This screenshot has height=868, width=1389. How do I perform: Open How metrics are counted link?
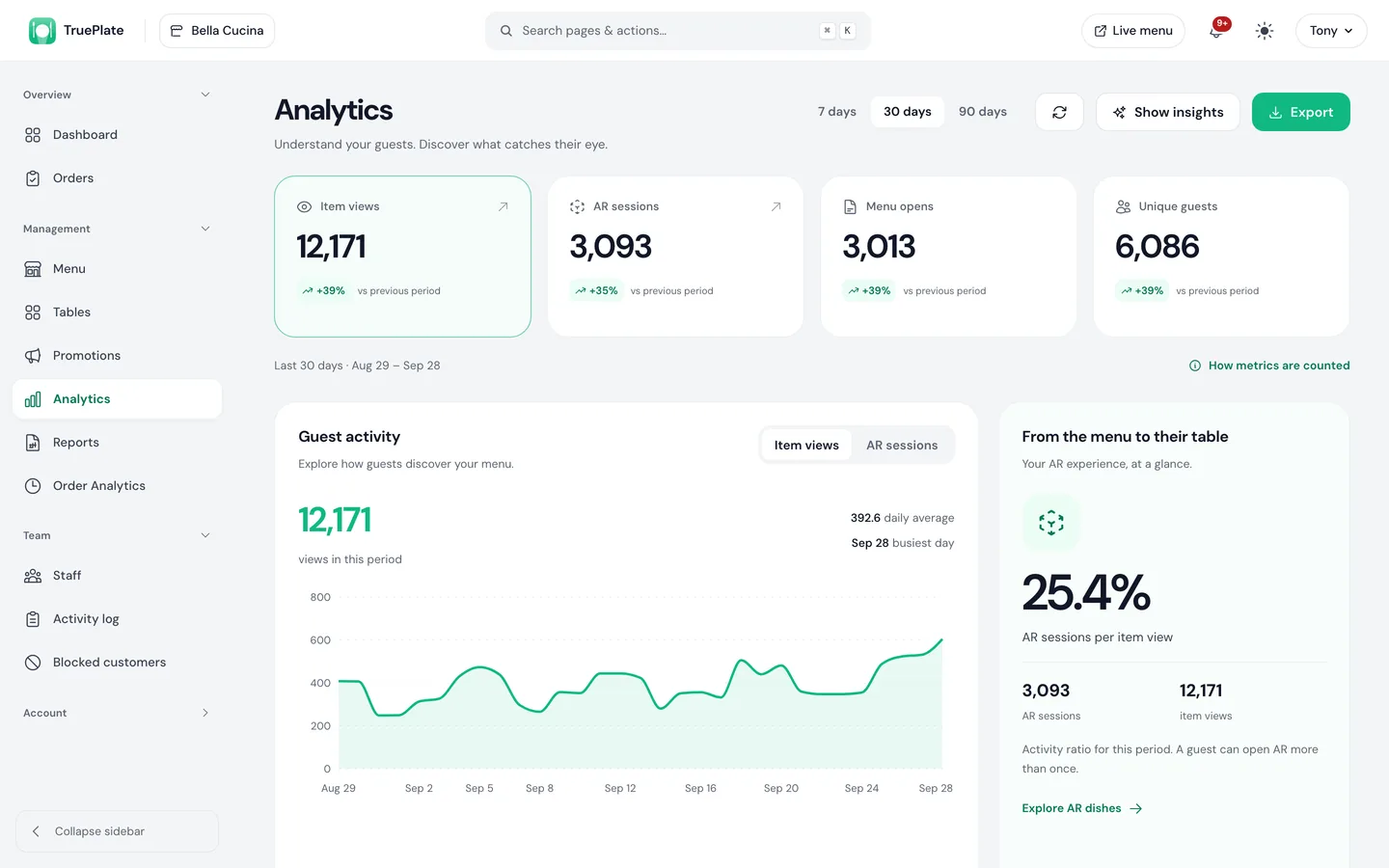(1269, 366)
